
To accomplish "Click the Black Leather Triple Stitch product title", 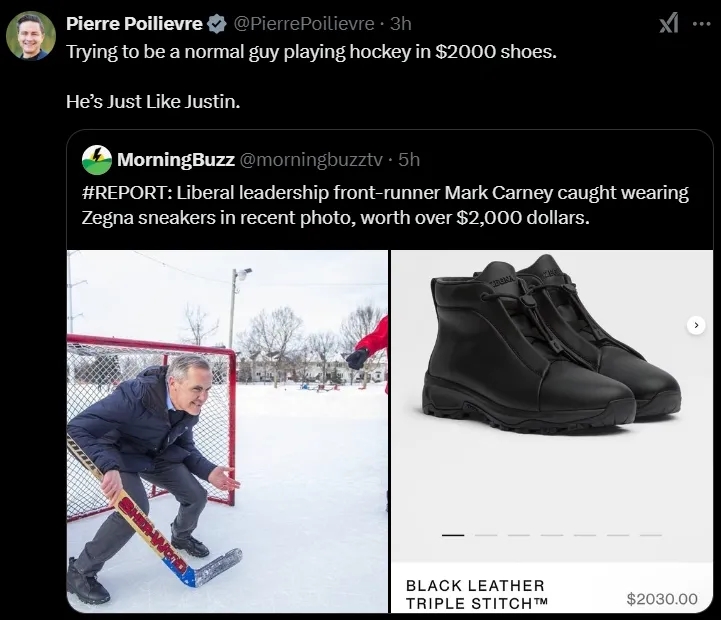I will (477, 594).
